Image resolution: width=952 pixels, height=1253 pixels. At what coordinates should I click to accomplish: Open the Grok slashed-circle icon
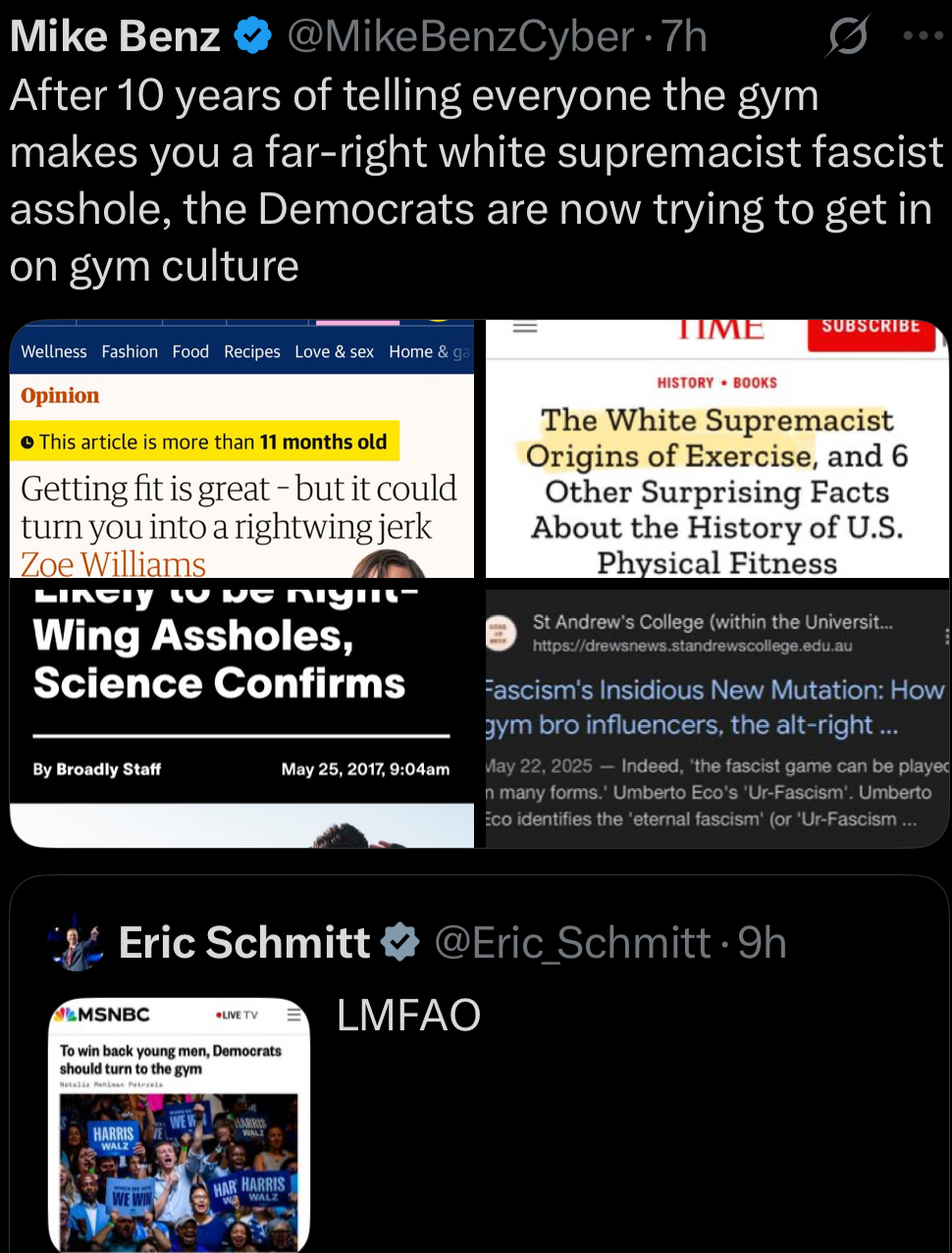(847, 37)
